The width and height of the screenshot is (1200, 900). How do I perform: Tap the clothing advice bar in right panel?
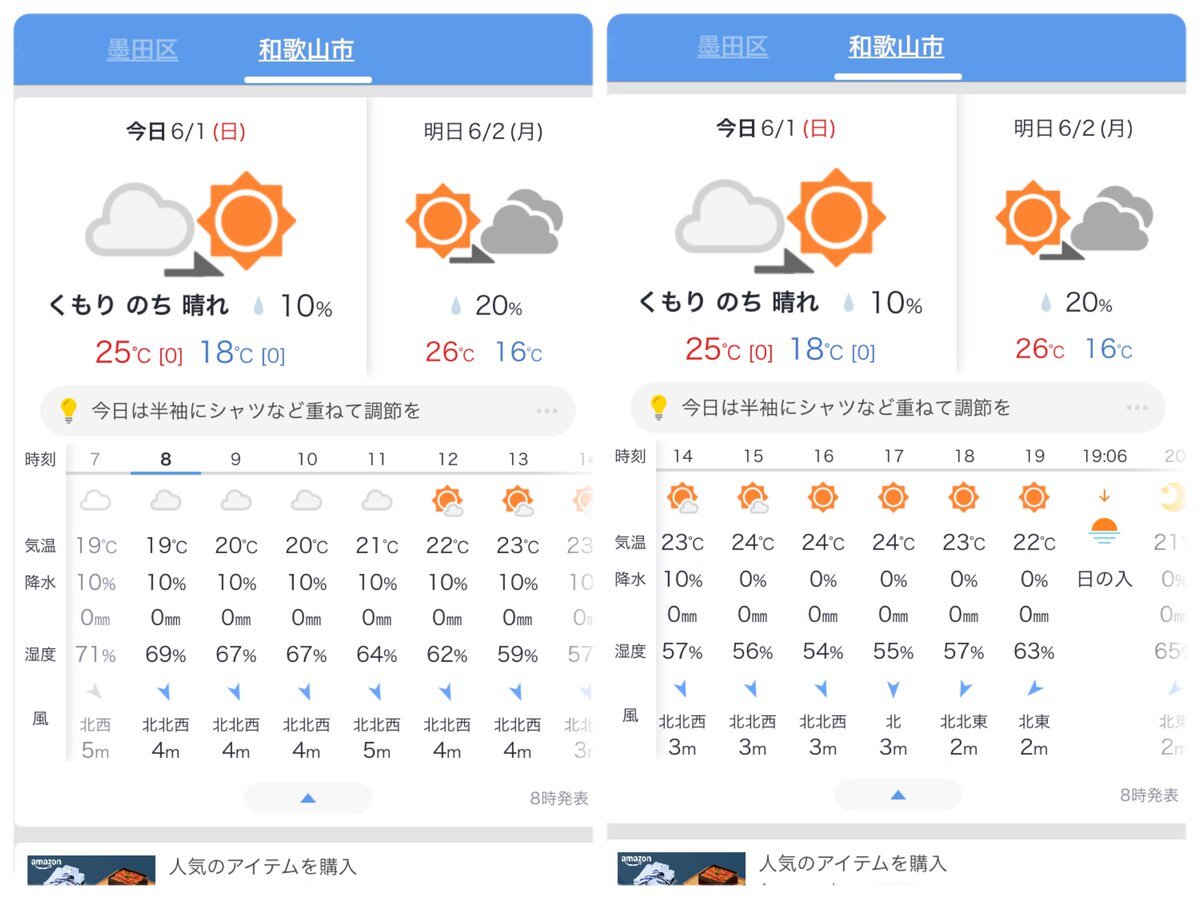898,408
